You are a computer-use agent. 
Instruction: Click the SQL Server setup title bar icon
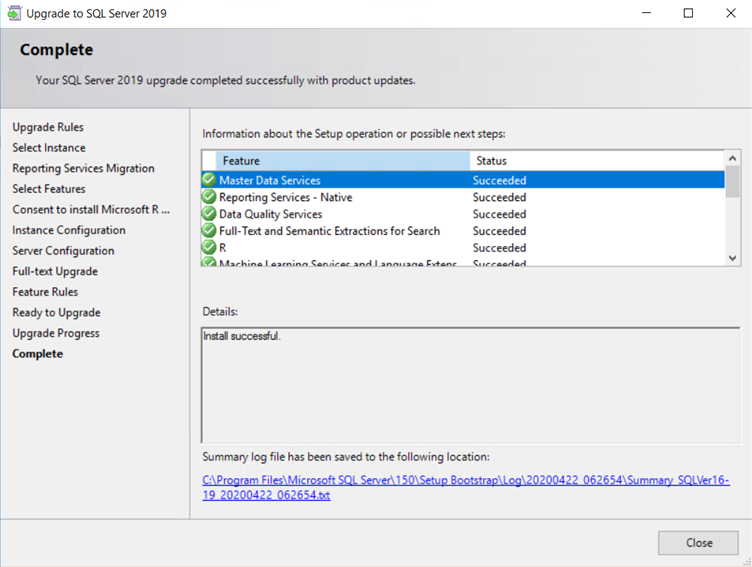click(13, 14)
